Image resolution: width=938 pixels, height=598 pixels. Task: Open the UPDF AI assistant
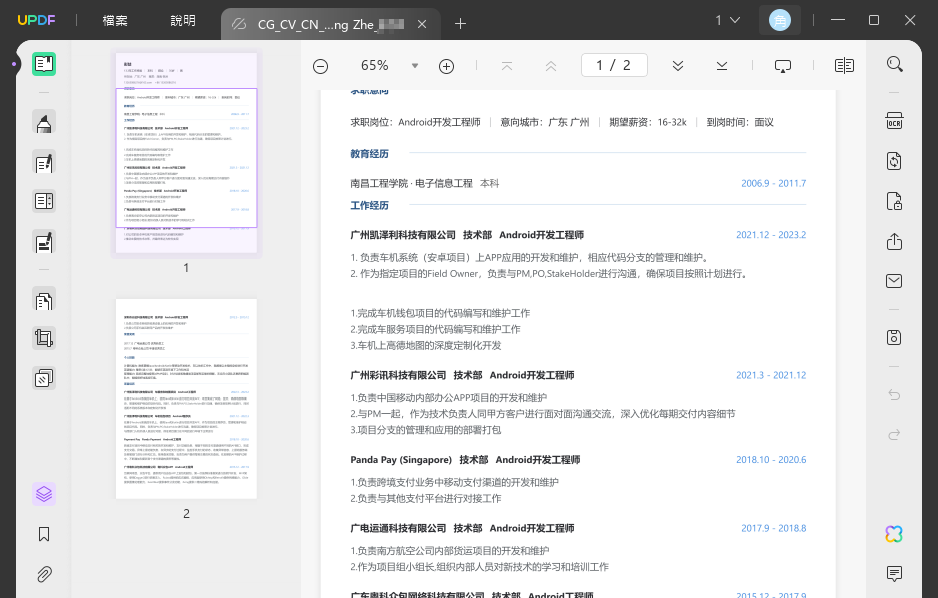tap(894, 534)
